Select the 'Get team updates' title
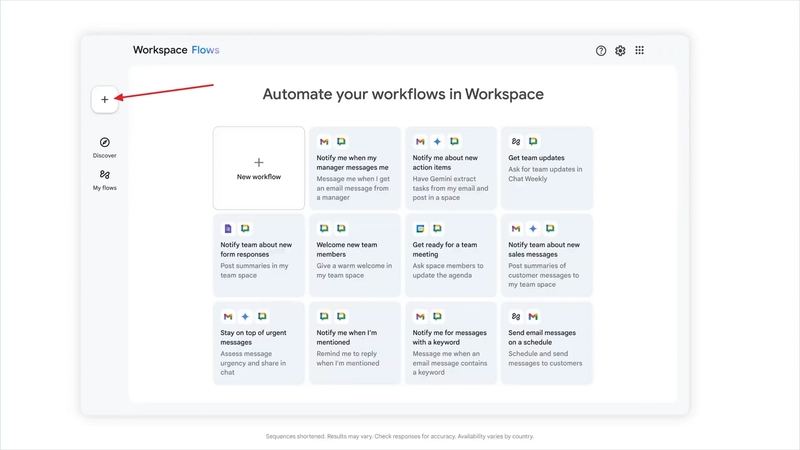 [536, 158]
